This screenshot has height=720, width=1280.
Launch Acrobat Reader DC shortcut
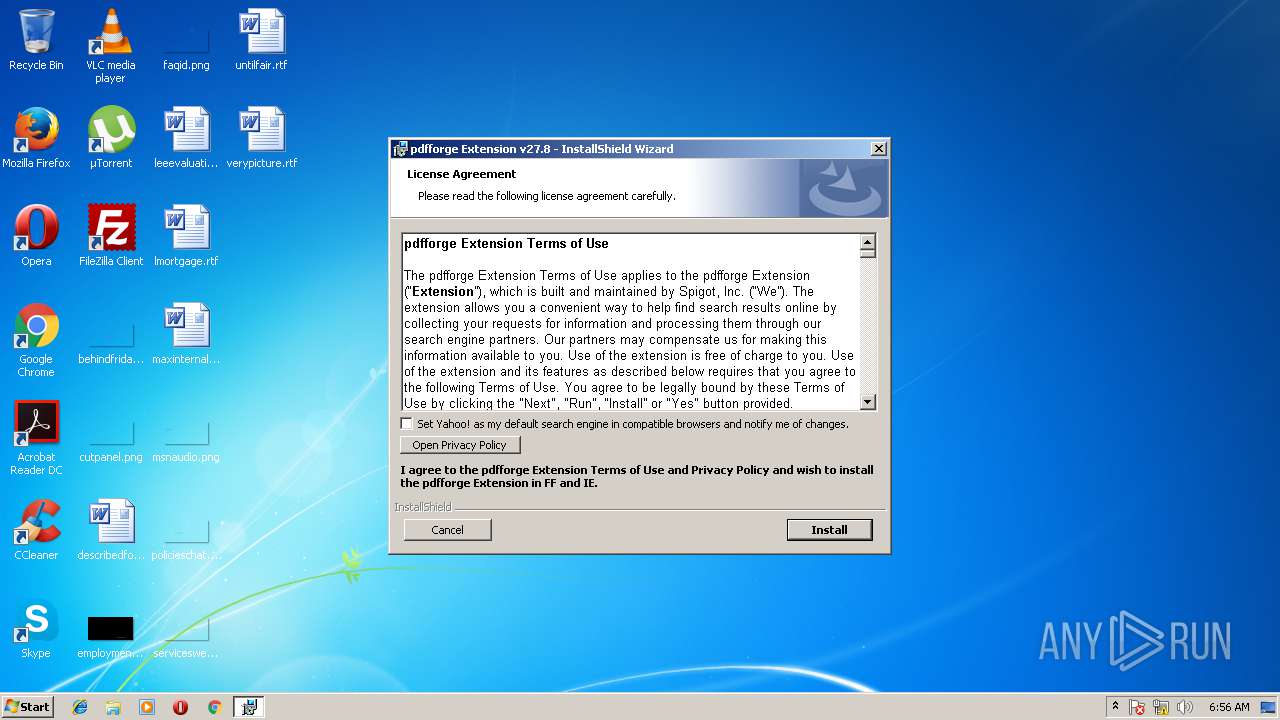click(x=36, y=438)
